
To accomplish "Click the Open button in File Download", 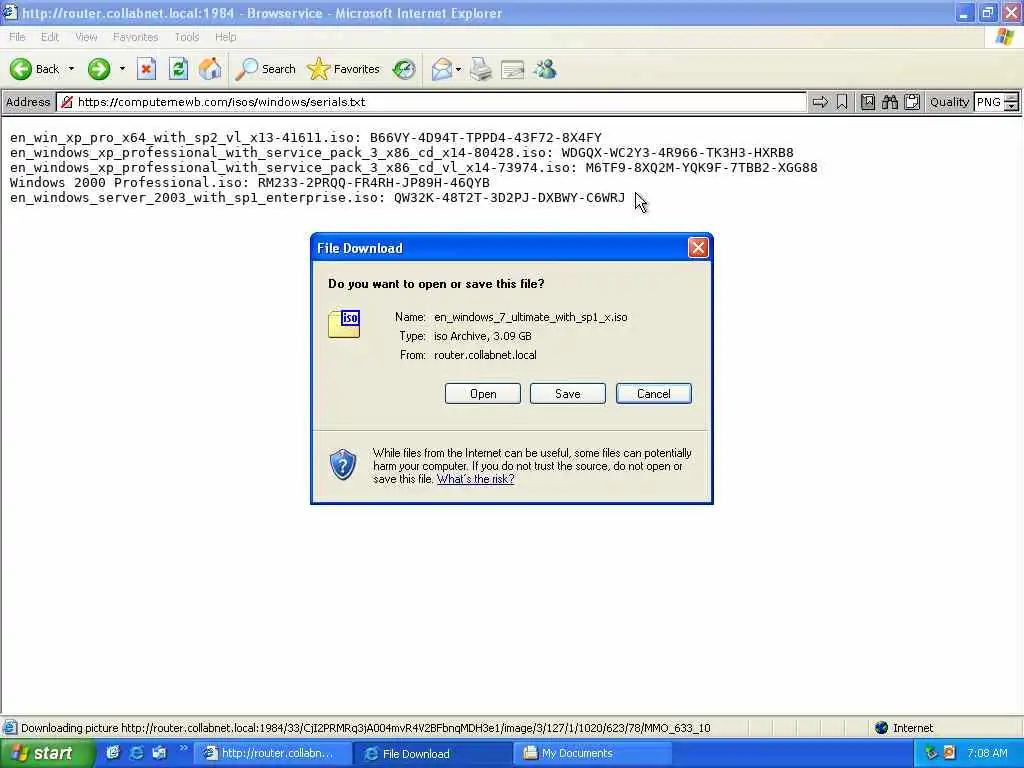I will (483, 394).
